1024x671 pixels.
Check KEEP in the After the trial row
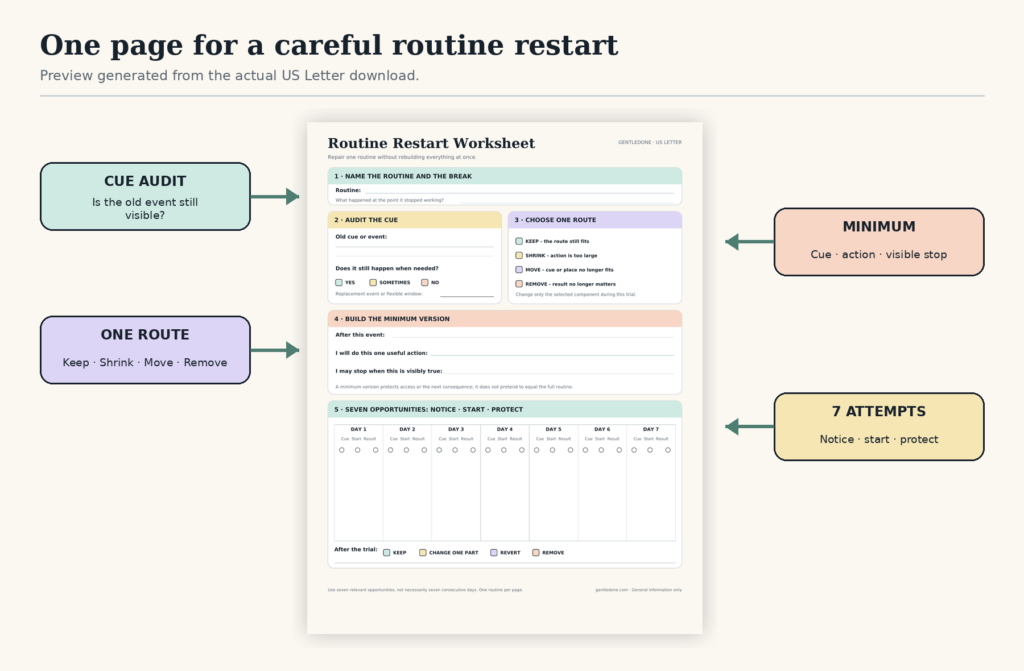(x=387, y=553)
